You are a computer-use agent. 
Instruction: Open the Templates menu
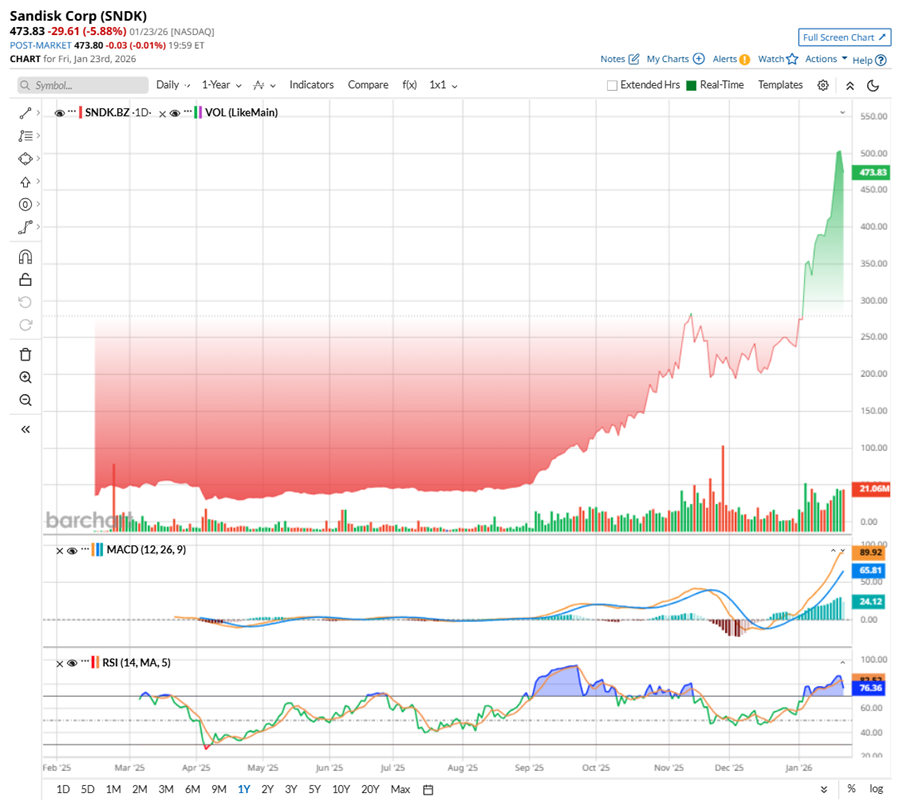(x=780, y=85)
